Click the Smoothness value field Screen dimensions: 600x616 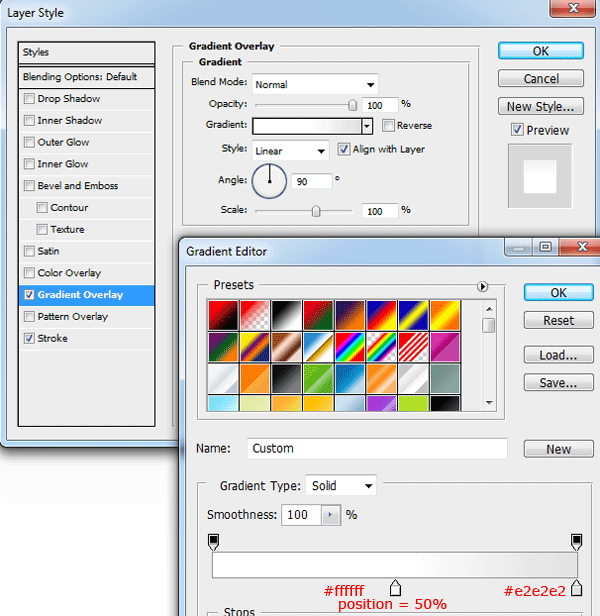coord(302,515)
